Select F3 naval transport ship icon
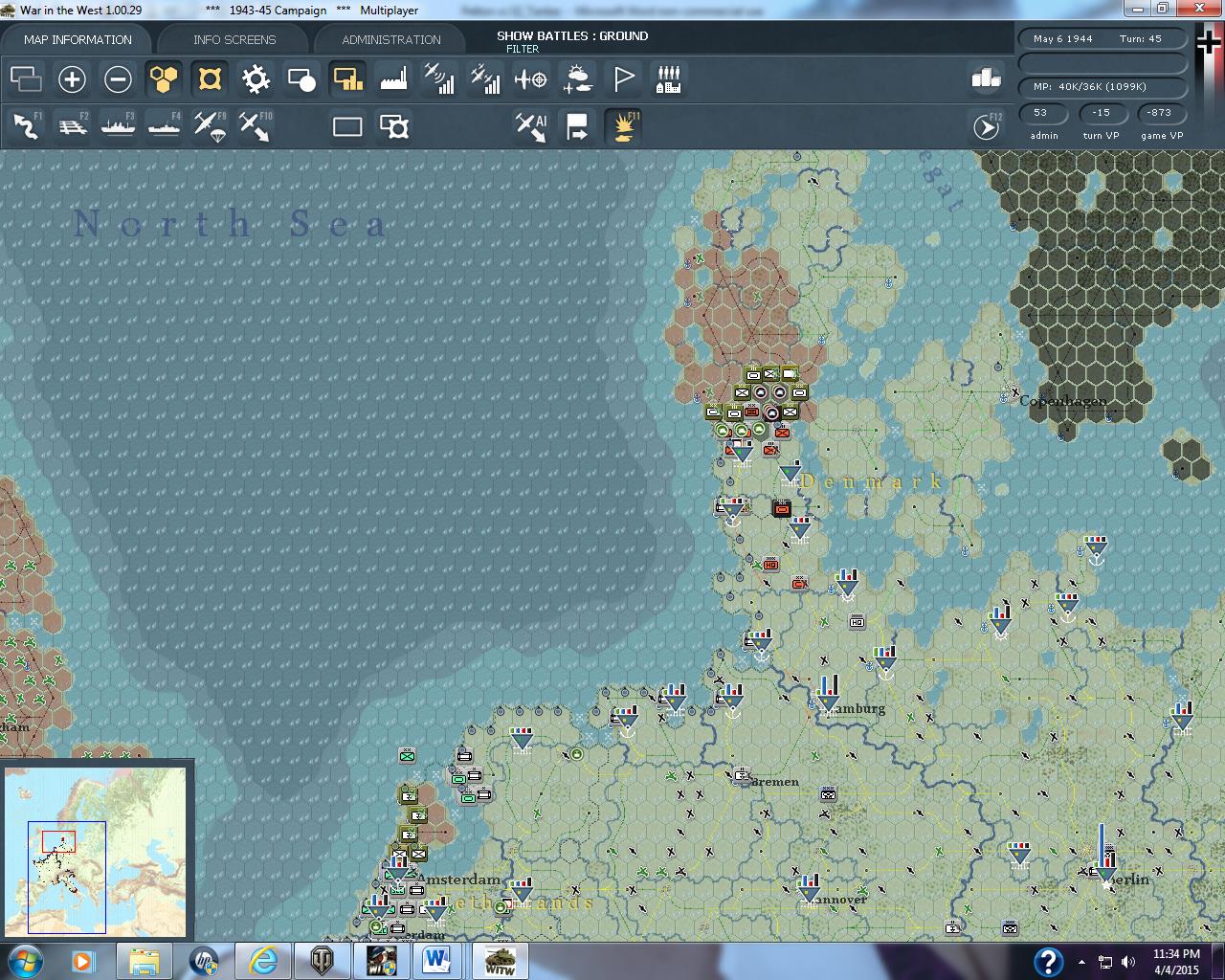The width and height of the screenshot is (1225, 980). [x=118, y=126]
